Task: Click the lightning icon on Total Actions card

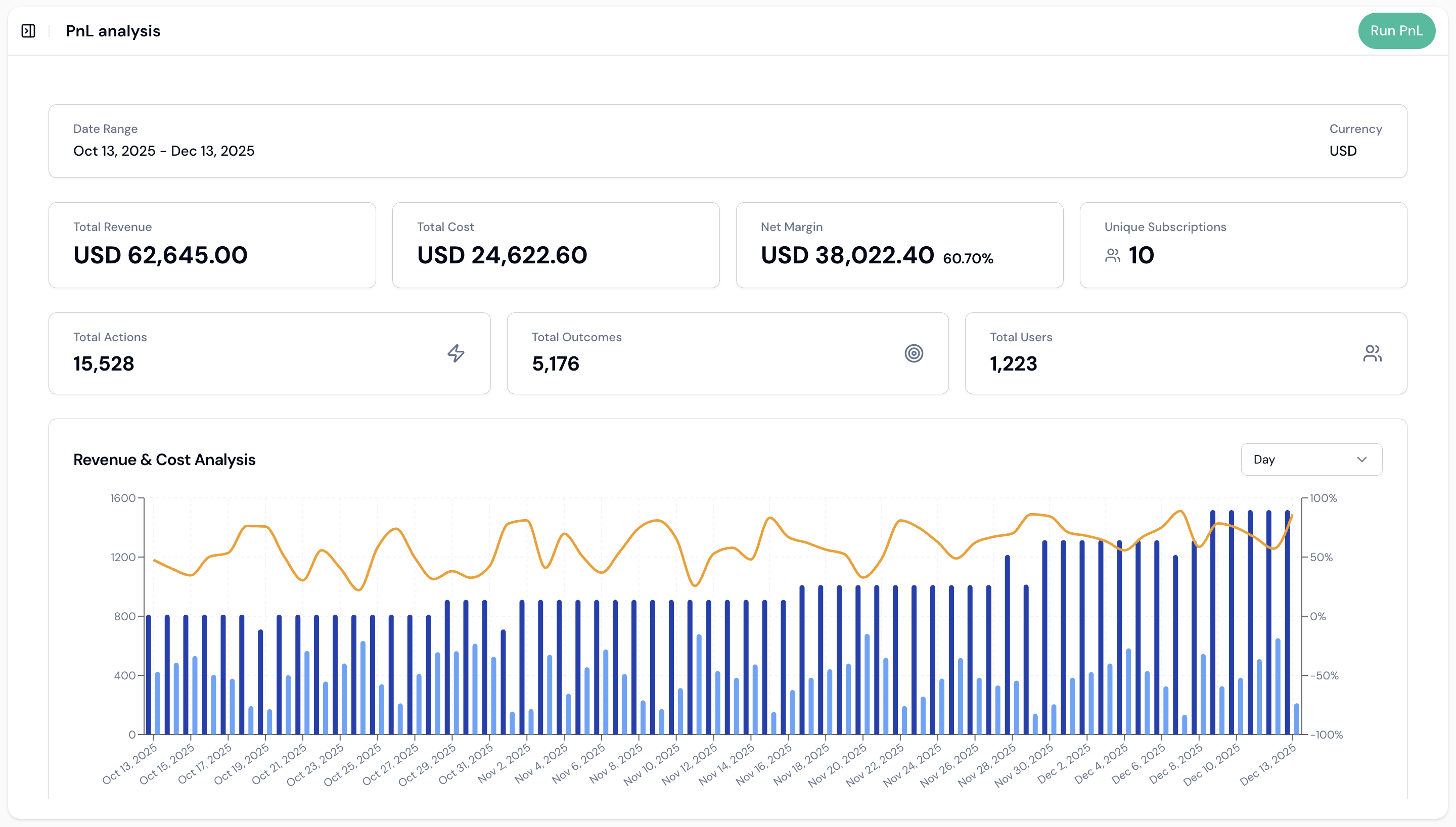Action: click(x=456, y=353)
